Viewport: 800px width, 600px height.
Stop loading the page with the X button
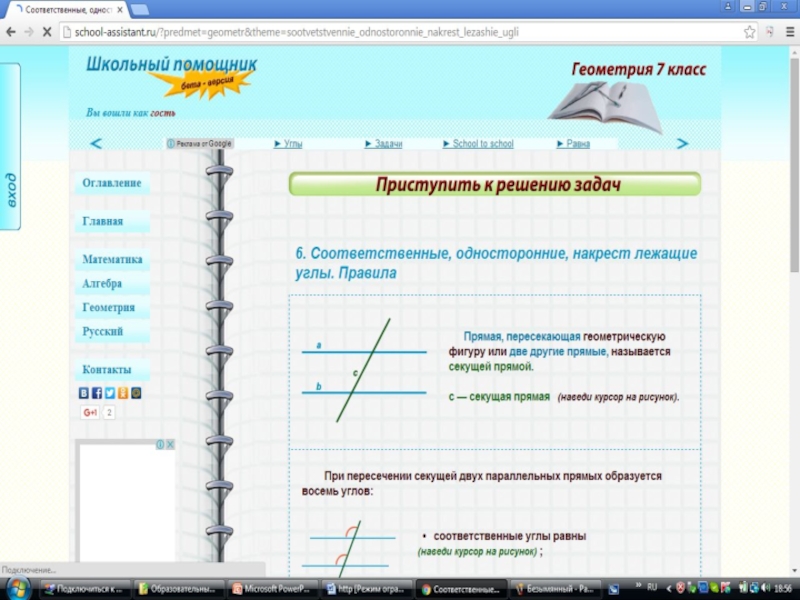click(46, 32)
